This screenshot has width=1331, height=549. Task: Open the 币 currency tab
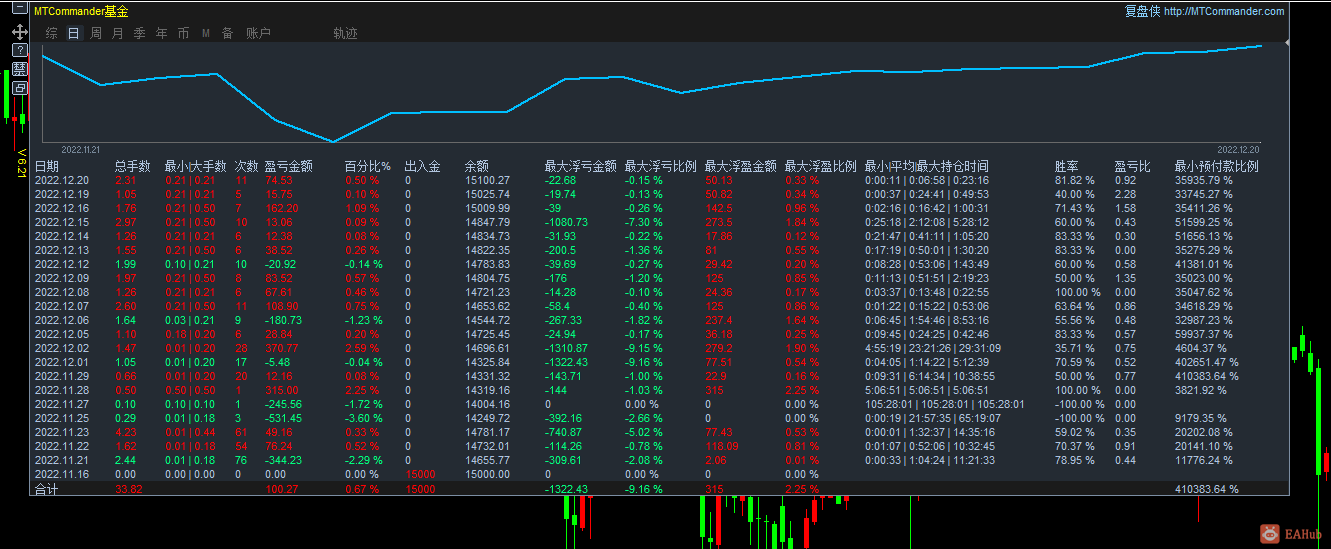click(x=184, y=33)
